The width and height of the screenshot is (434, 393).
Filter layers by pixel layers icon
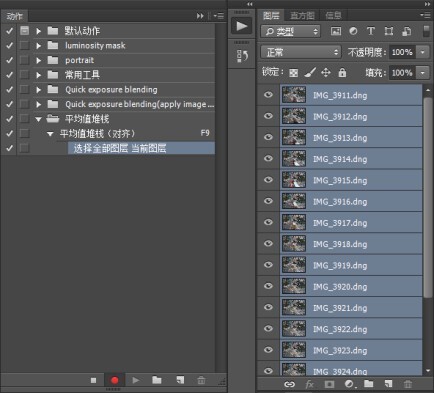(336, 31)
